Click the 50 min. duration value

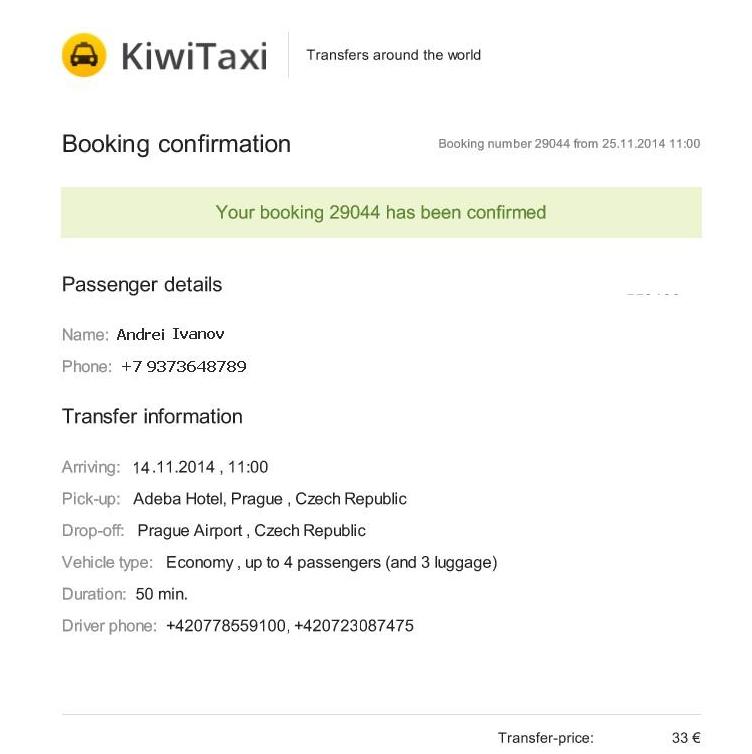(162, 594)
